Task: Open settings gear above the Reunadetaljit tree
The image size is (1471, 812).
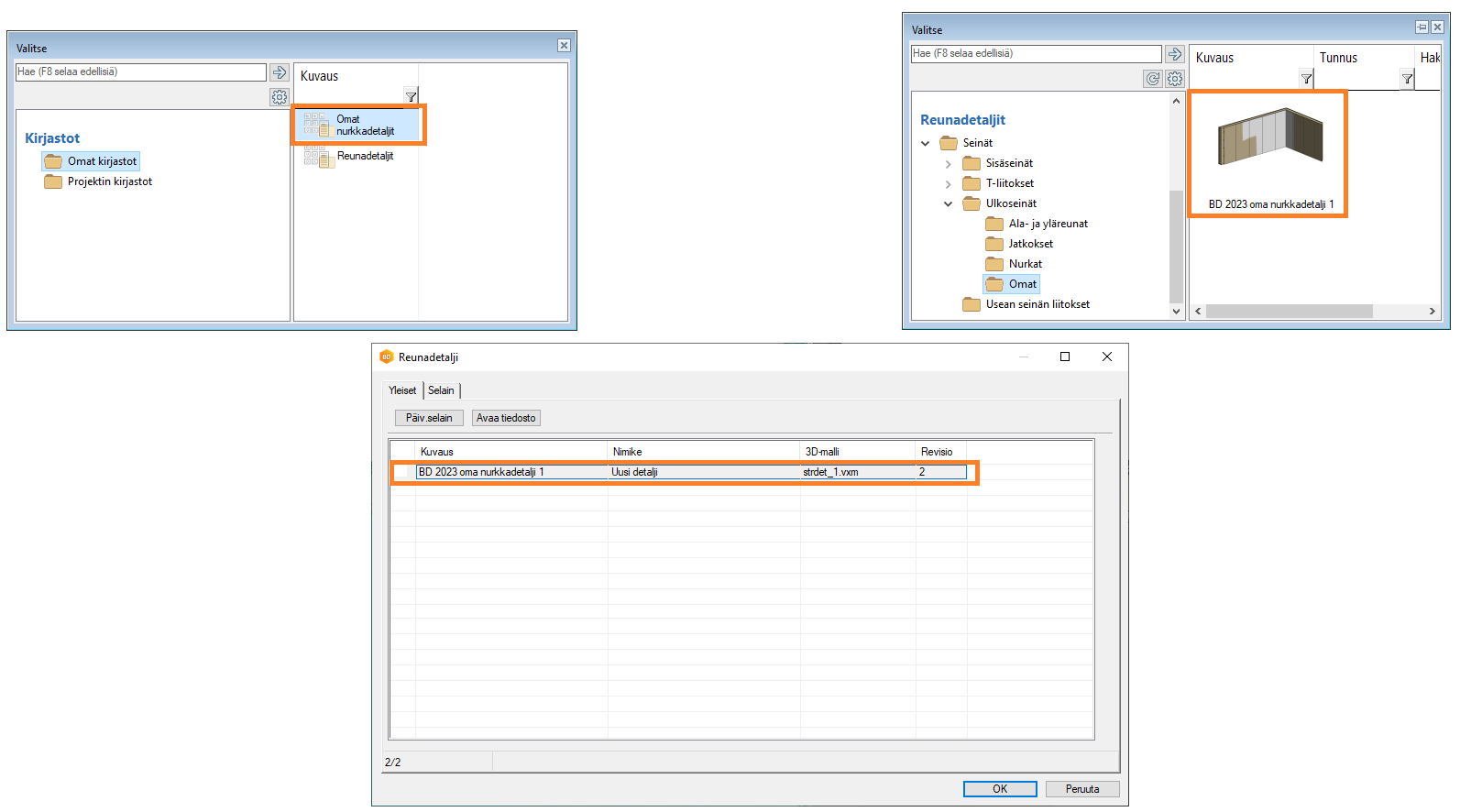Action: [x=1175, y=79]
